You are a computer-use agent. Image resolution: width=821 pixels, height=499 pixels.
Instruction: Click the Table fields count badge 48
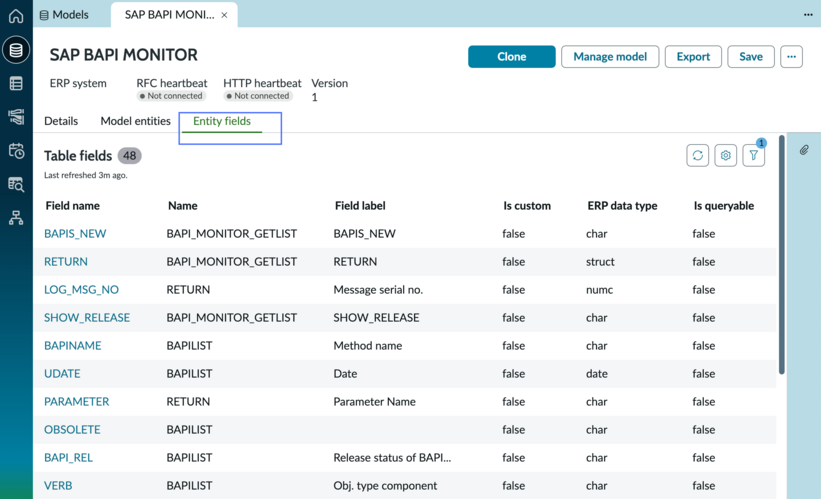click(x=129, y=156)
